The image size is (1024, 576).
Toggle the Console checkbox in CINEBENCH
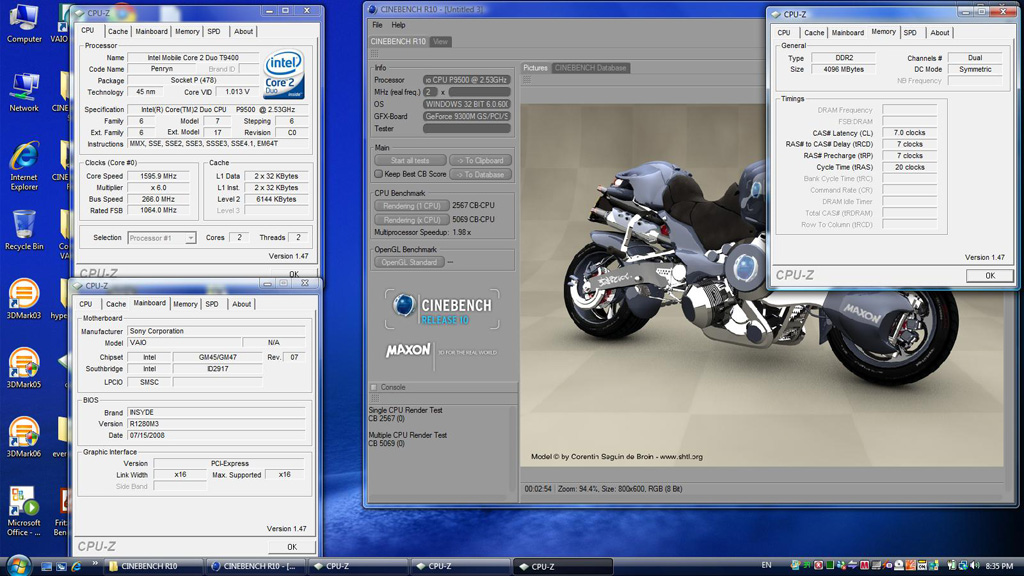[x=374, y=387]
